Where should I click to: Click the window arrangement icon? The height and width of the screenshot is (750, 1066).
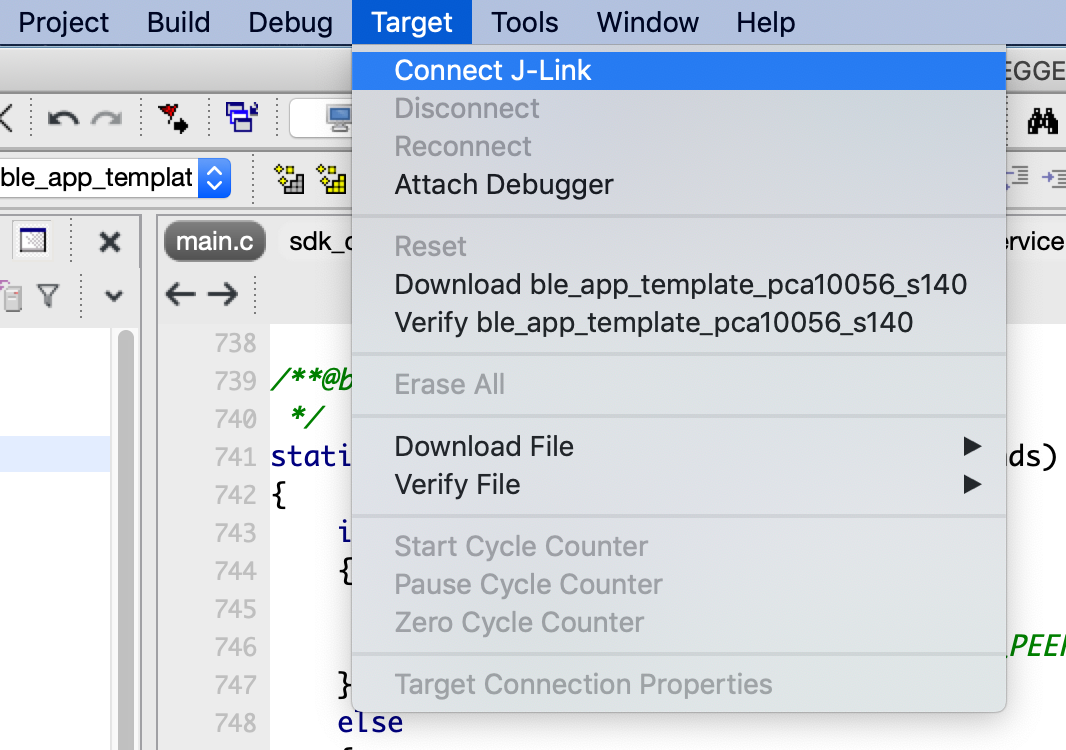(242, 115)
